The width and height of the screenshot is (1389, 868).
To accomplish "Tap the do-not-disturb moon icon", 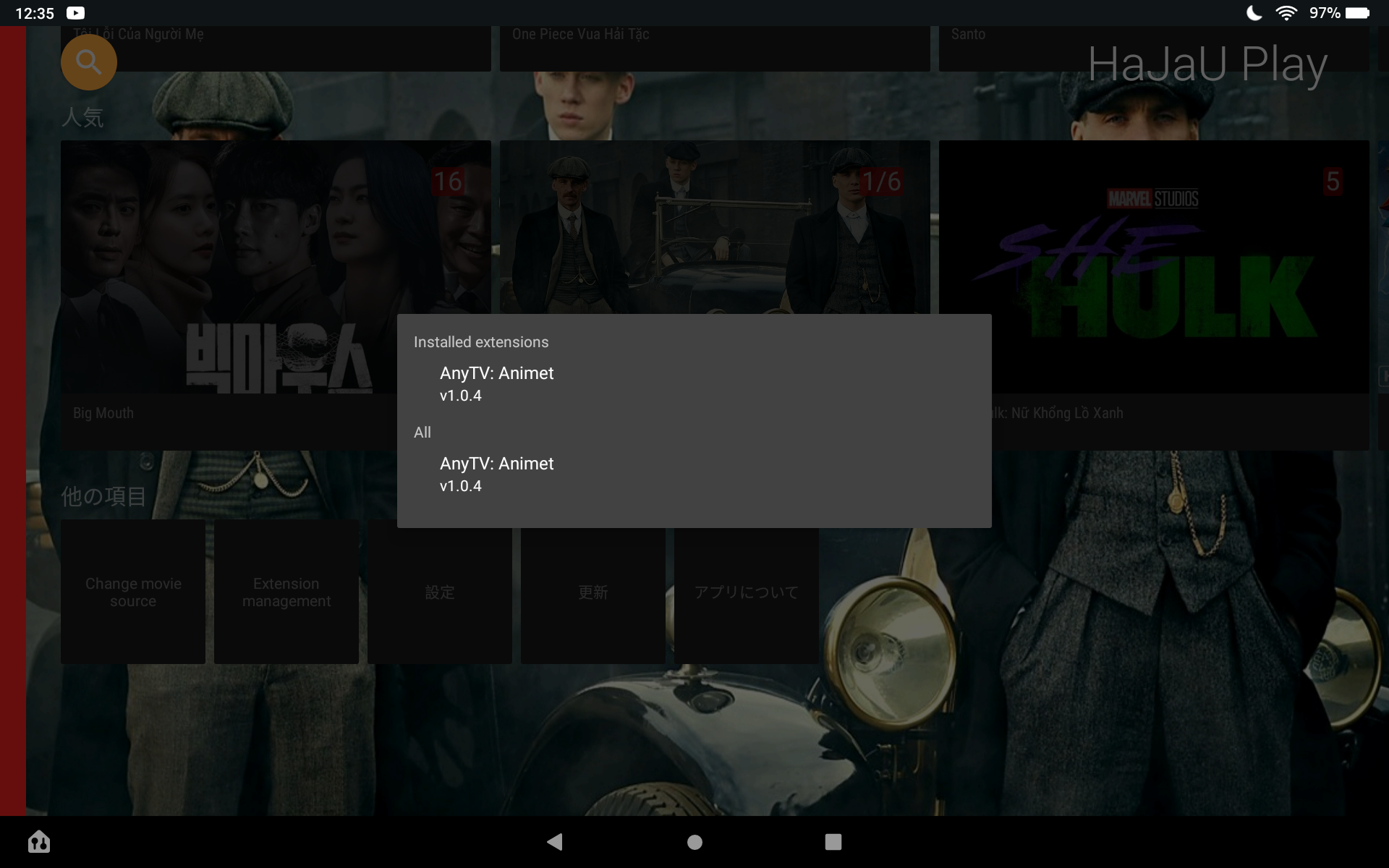I will click(1254, 13).
